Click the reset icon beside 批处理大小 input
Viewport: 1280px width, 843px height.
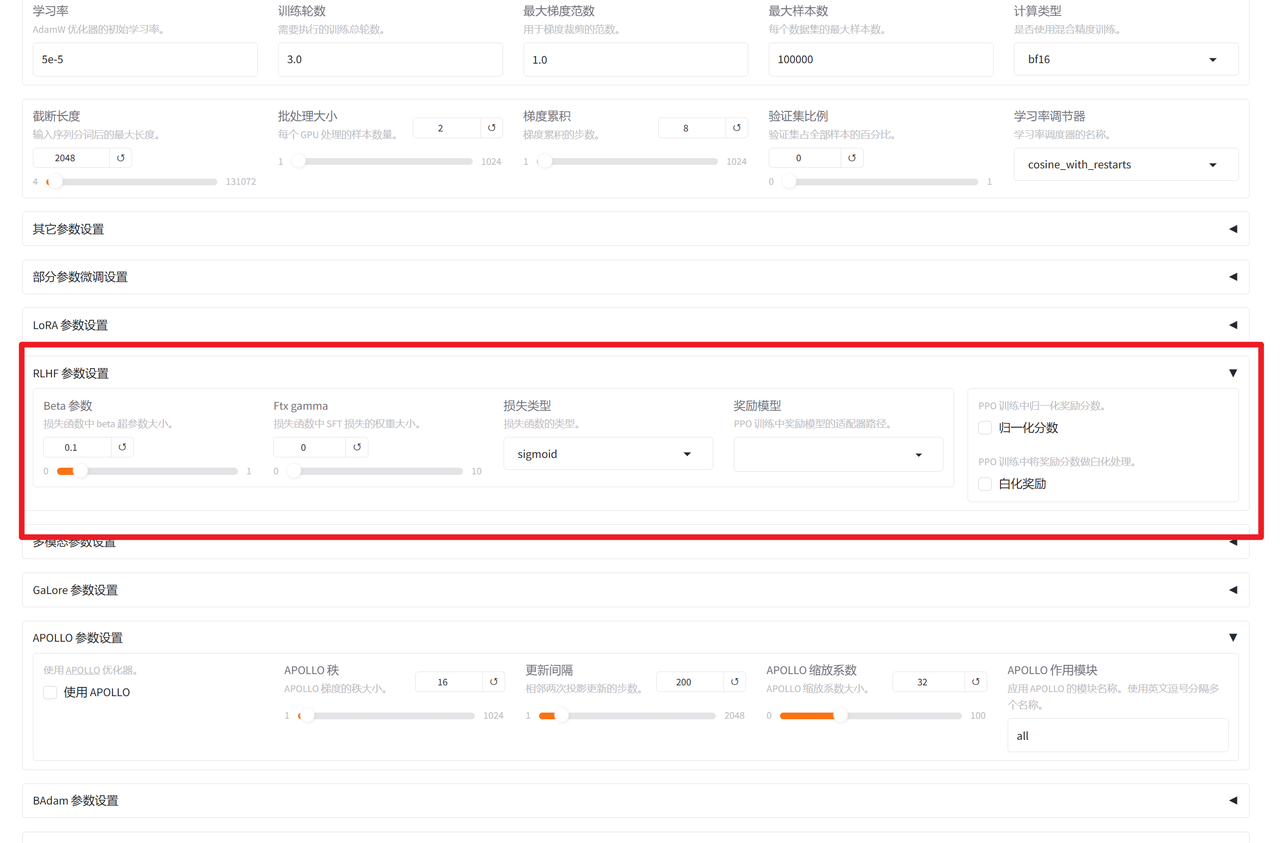pos(490,127)
